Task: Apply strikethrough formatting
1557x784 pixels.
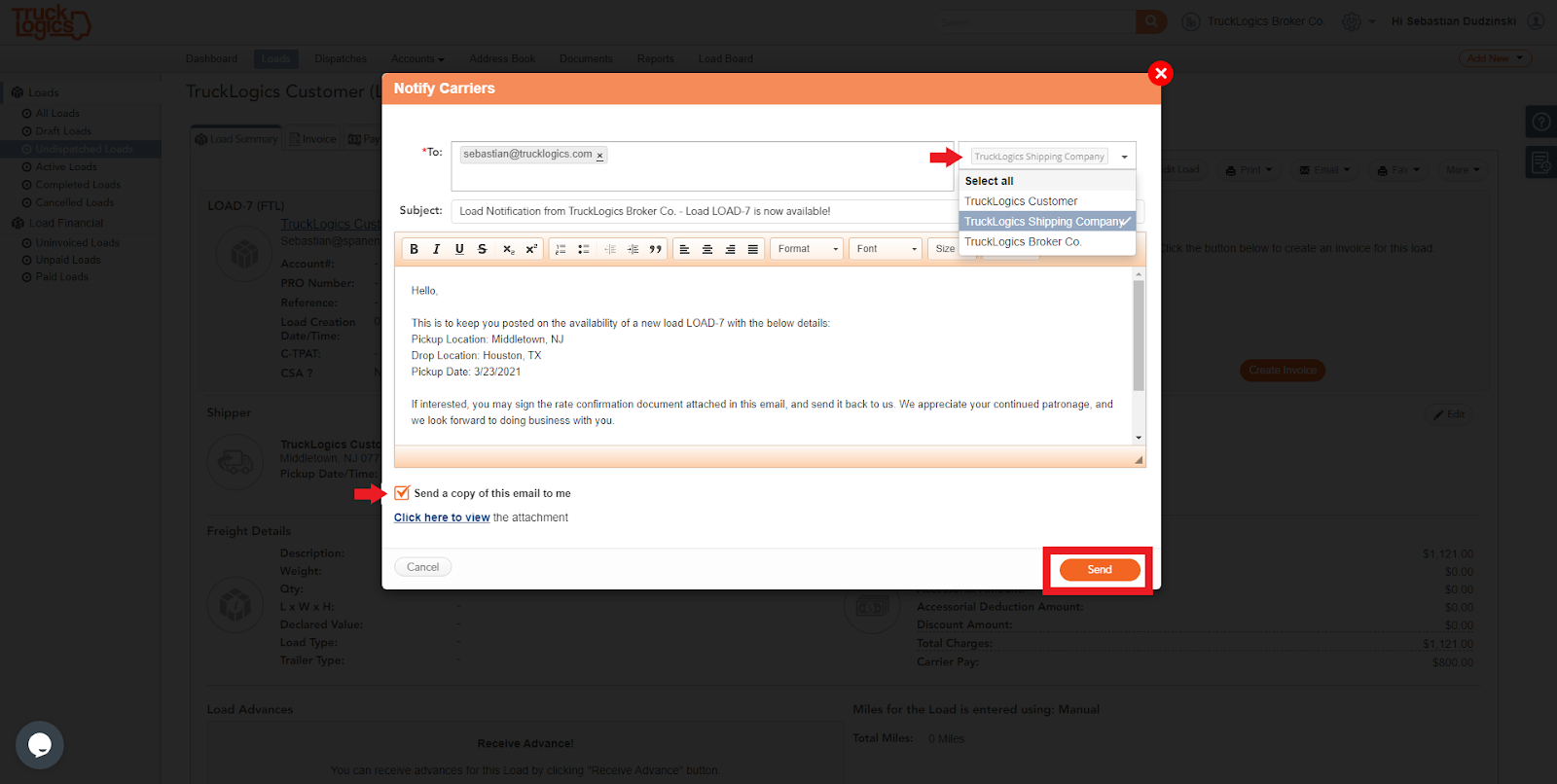Action: (x=483, y=249)
